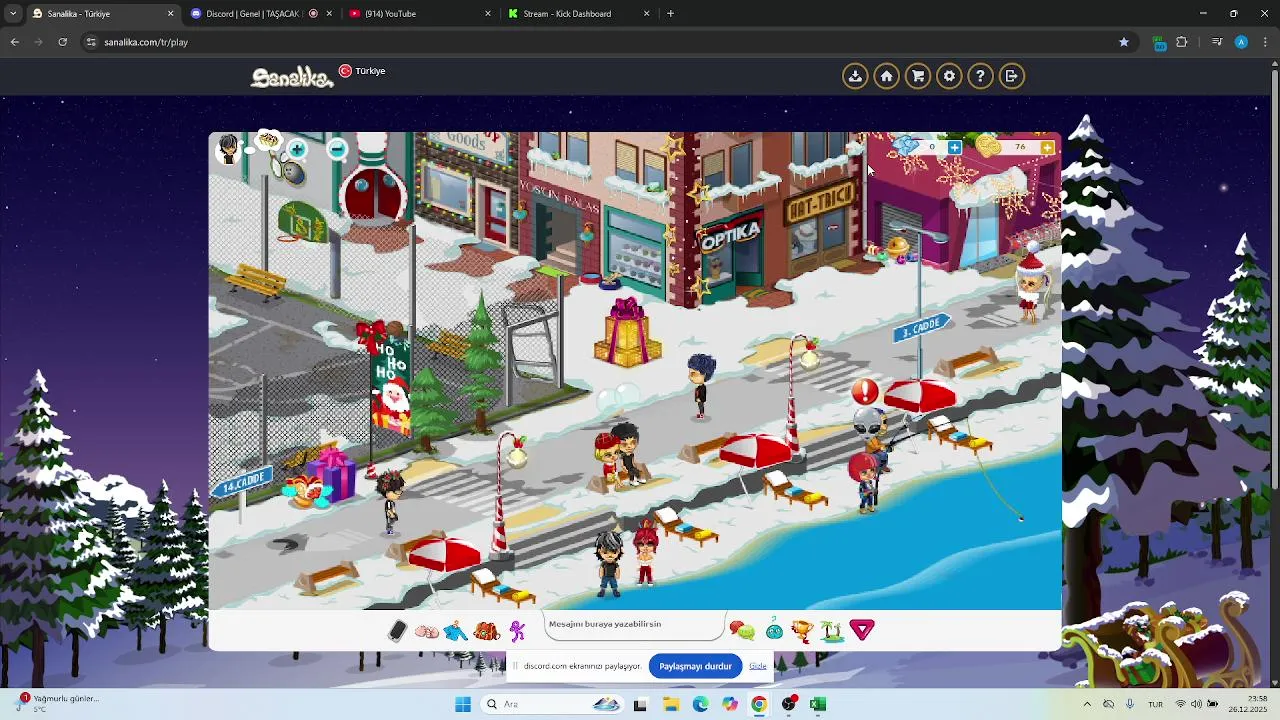Zoom in with the plus bubble

(x=297, y=150)
